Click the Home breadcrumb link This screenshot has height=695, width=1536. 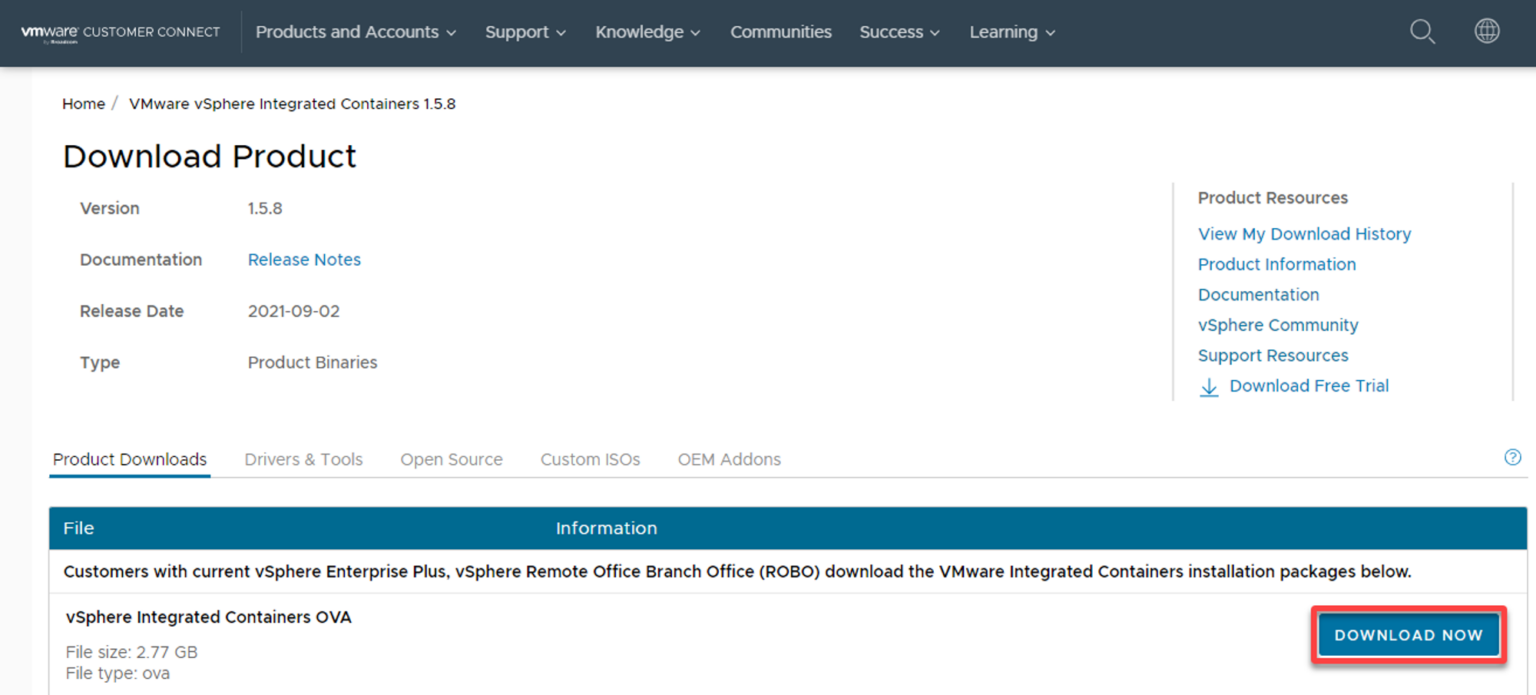pyautogui.click(x=83, y=103)
